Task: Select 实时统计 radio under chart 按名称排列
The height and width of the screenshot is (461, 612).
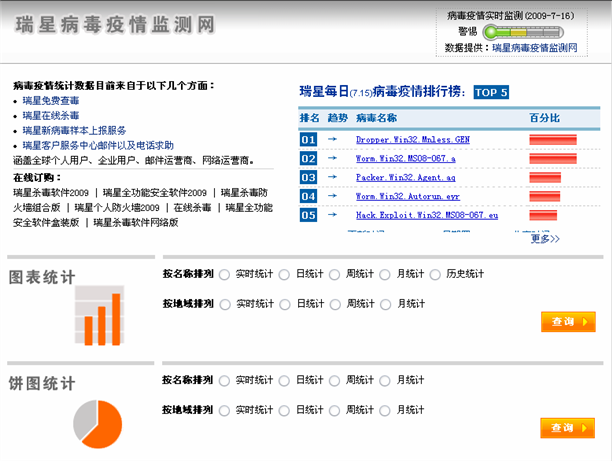Action: tap(224, 274)
